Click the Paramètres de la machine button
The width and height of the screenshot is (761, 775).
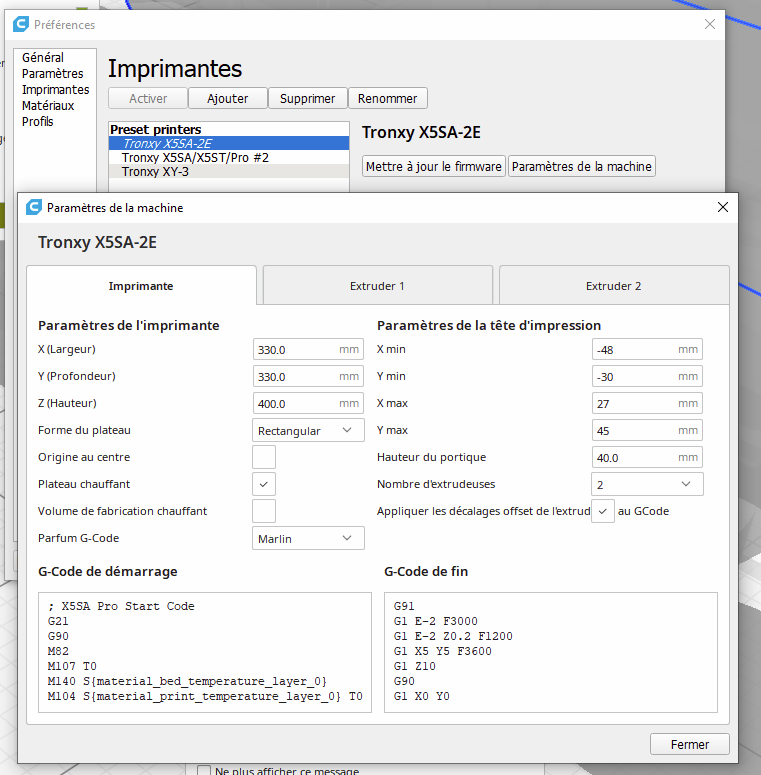[x=582, y=167]
